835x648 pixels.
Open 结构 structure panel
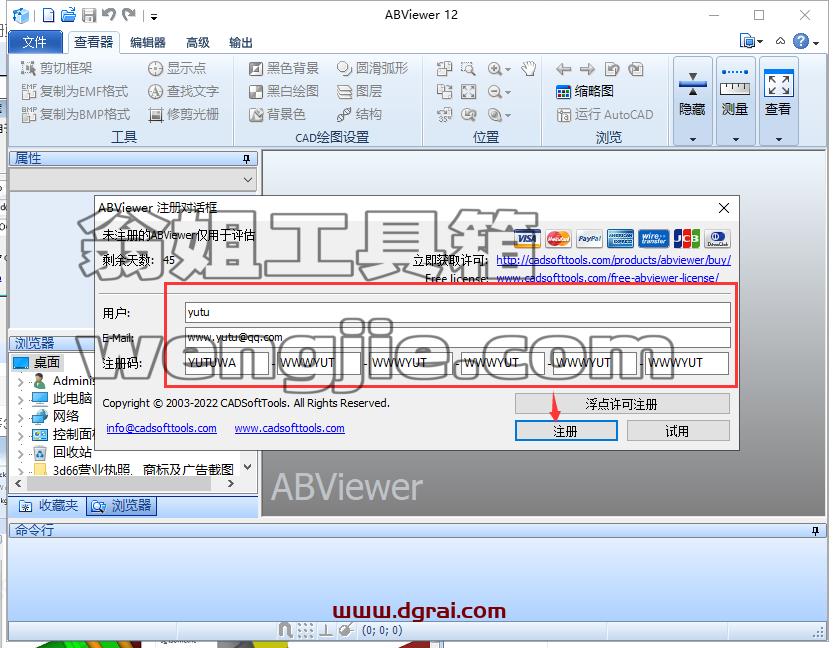click(x=359, y=114)
